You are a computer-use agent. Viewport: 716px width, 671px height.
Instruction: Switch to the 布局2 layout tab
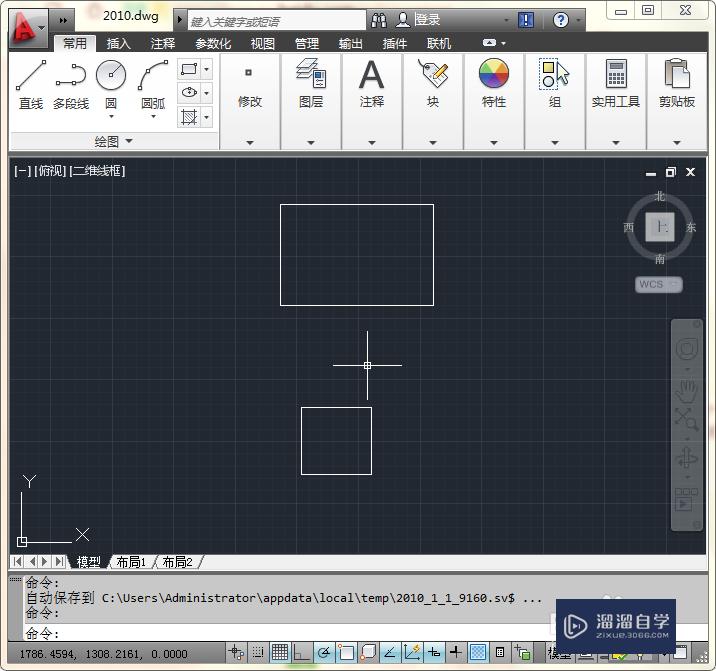(177, 562)
